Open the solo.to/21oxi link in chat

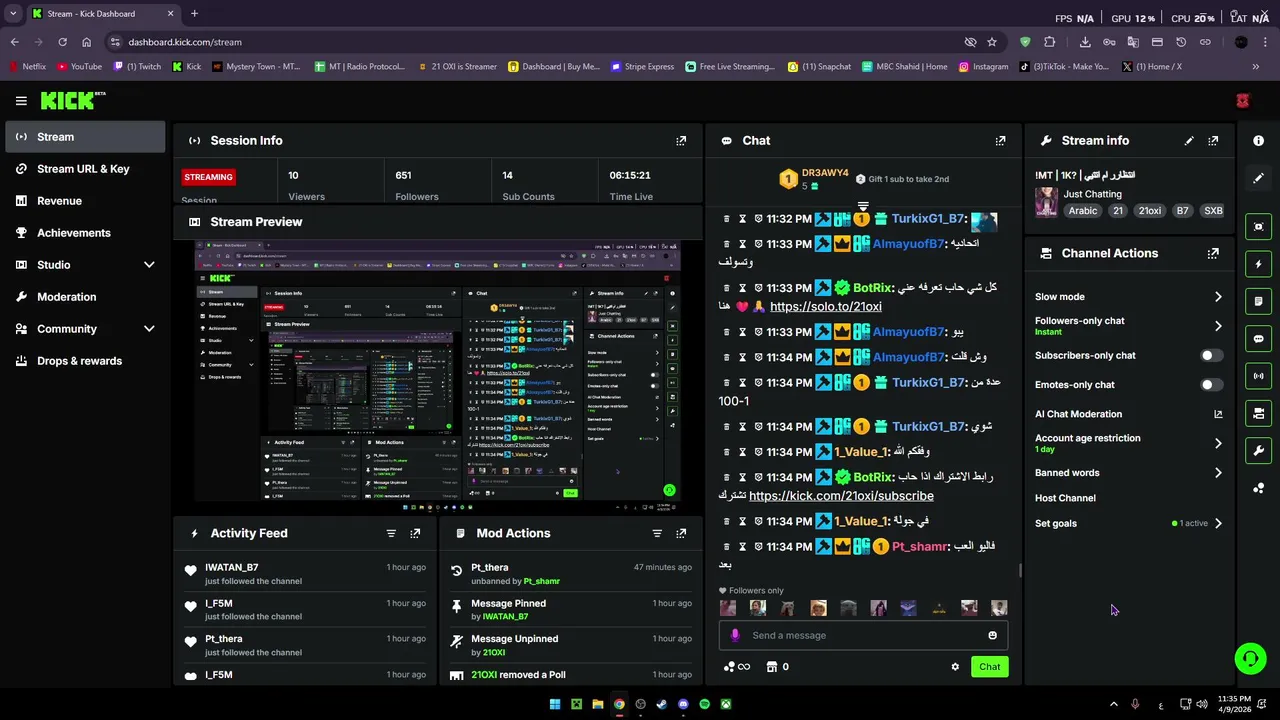pyautogui.click(x=826, y=307)
